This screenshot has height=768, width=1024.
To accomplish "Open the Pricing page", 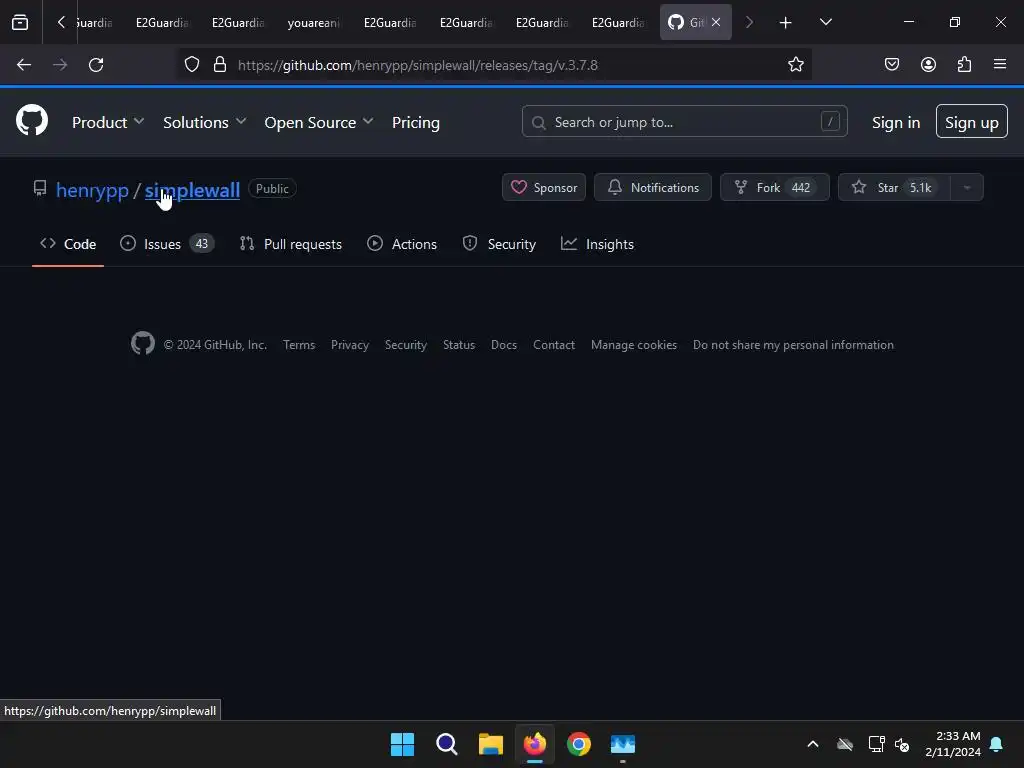I will (415, 122).
